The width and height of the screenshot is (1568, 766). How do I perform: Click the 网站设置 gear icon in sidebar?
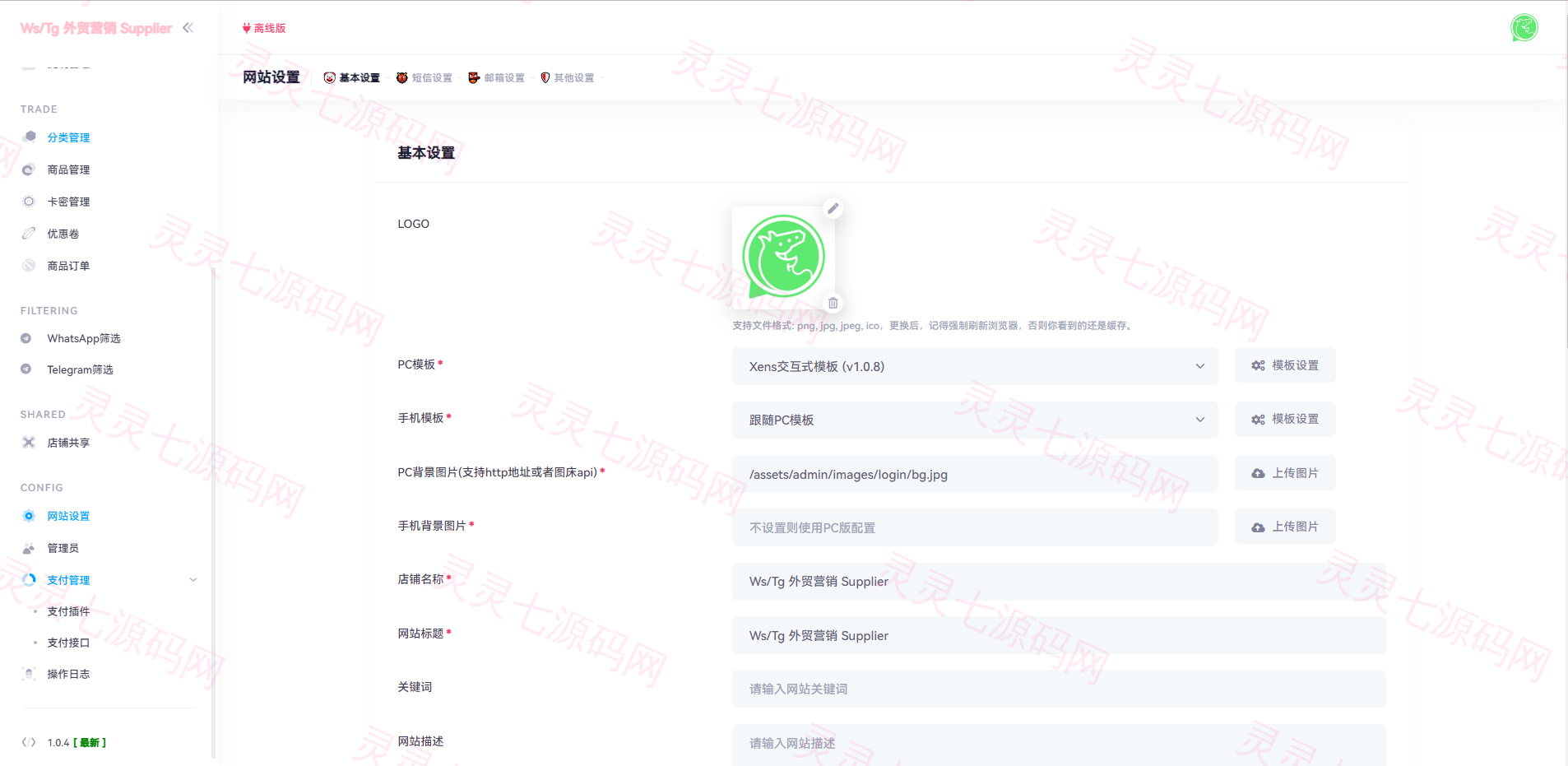pyautogui.click(x=29, y=516)
